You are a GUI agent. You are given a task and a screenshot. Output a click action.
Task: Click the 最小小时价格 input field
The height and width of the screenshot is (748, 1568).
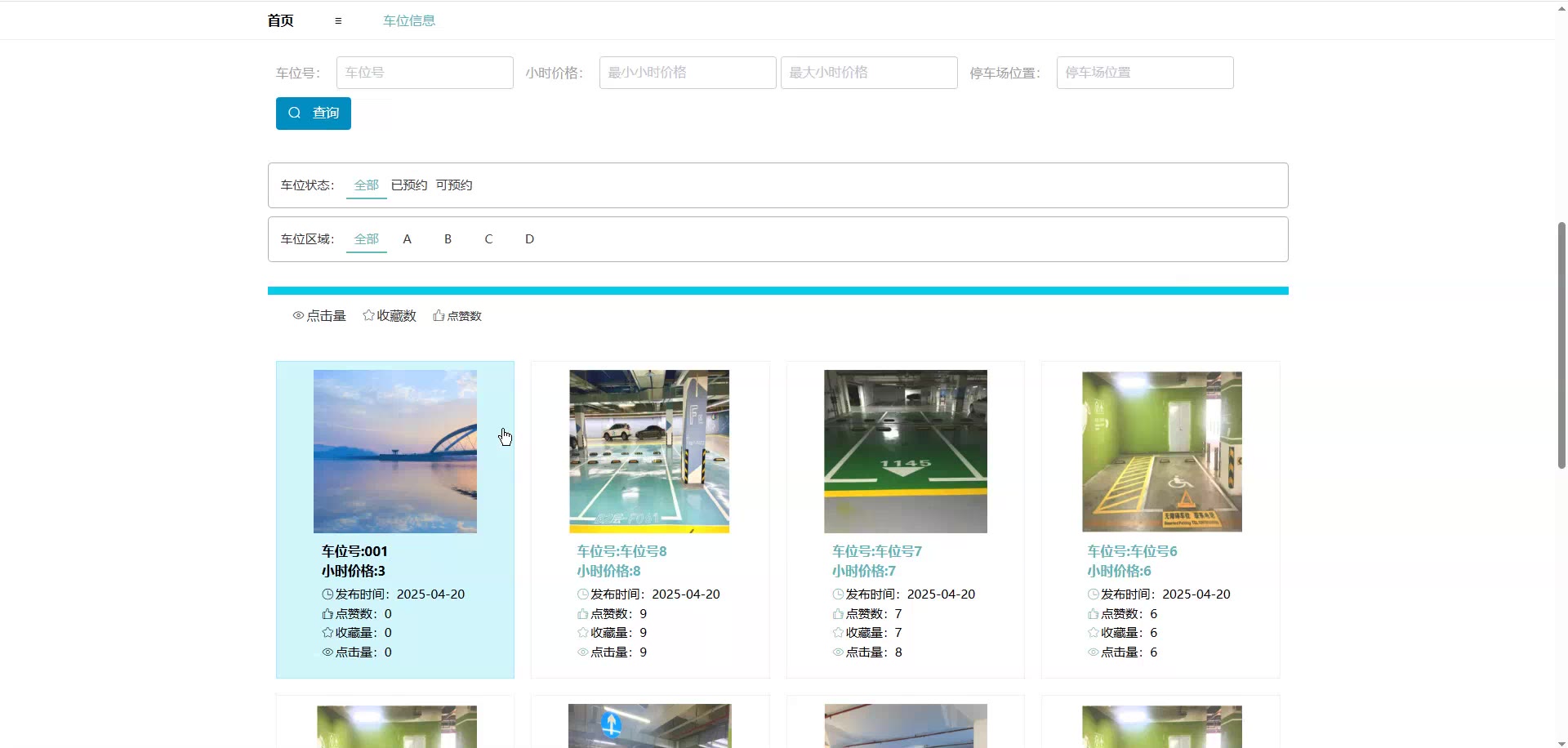click(687, 73)
